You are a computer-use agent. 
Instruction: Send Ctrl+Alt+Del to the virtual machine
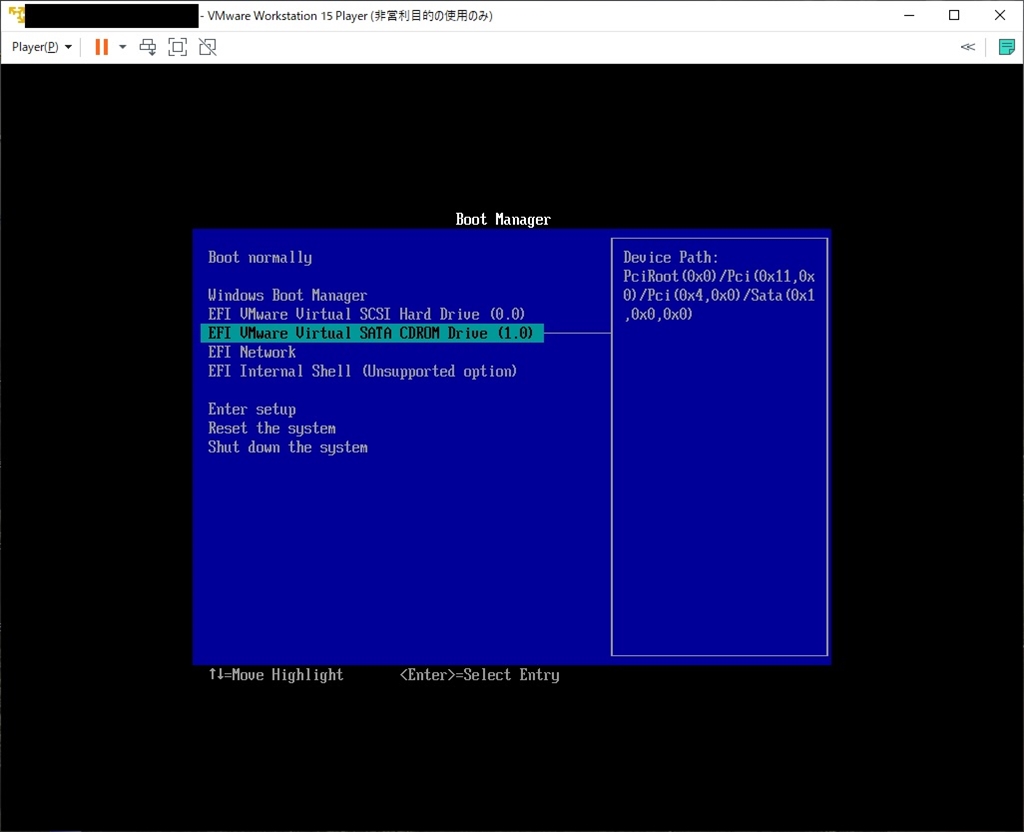point(148,47)
